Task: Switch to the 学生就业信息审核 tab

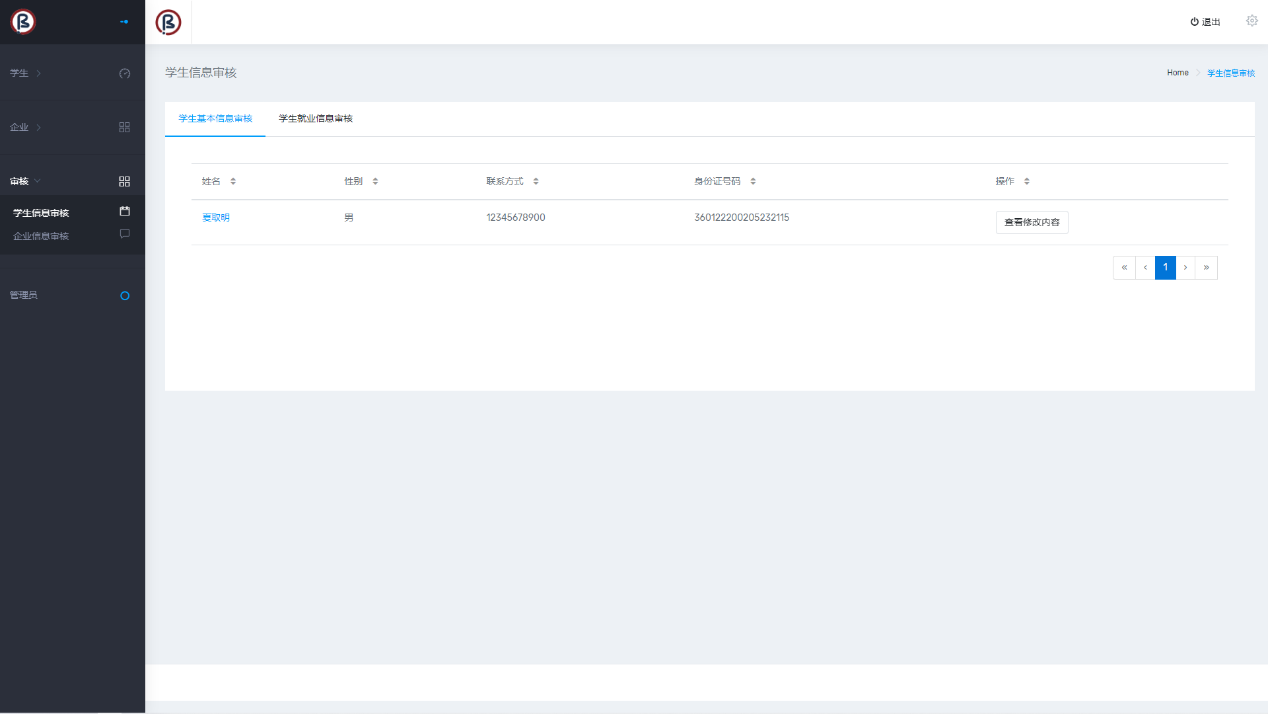Action: 315,119
